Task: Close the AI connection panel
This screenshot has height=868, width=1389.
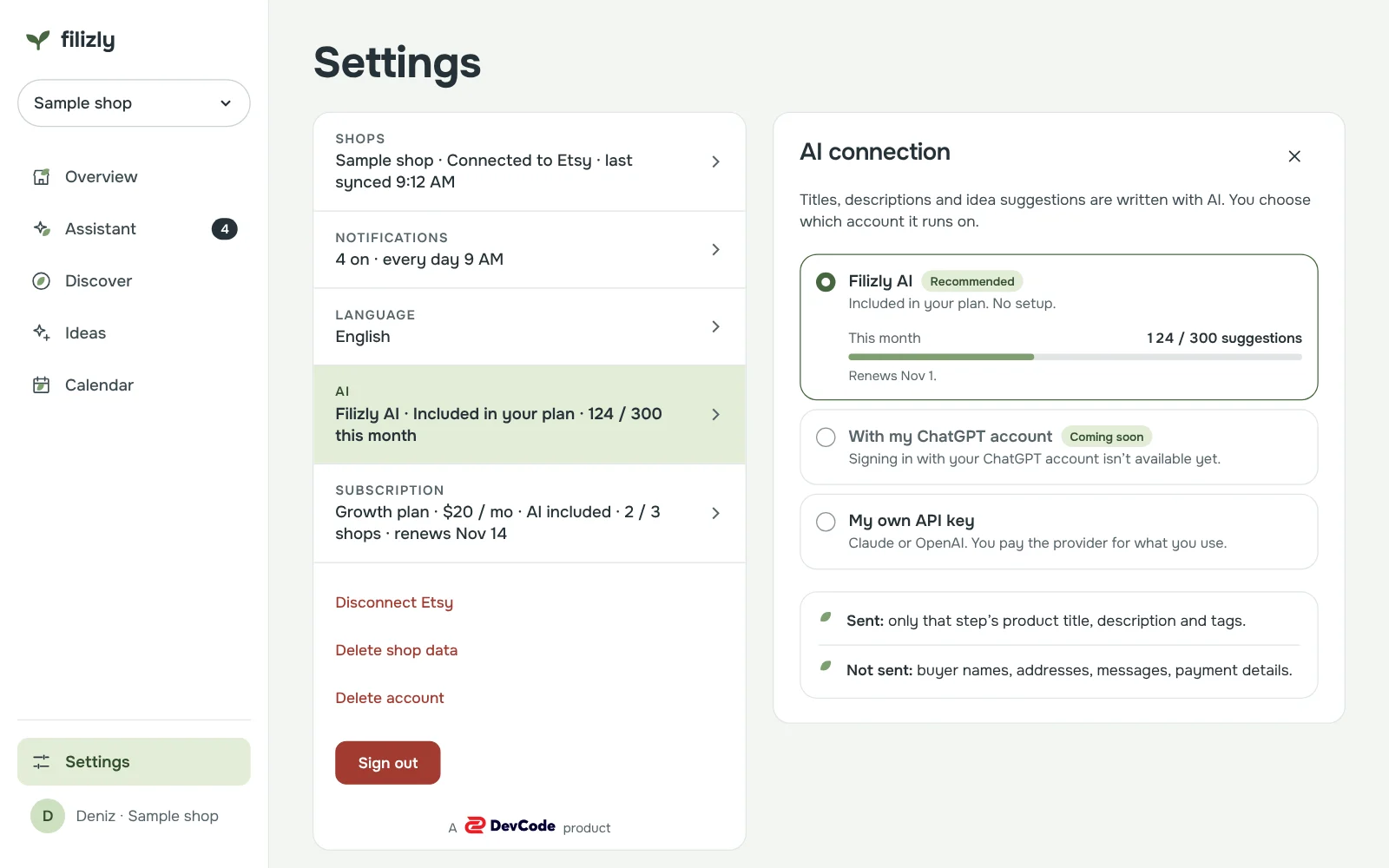Action: click(x=1294, y=156)
